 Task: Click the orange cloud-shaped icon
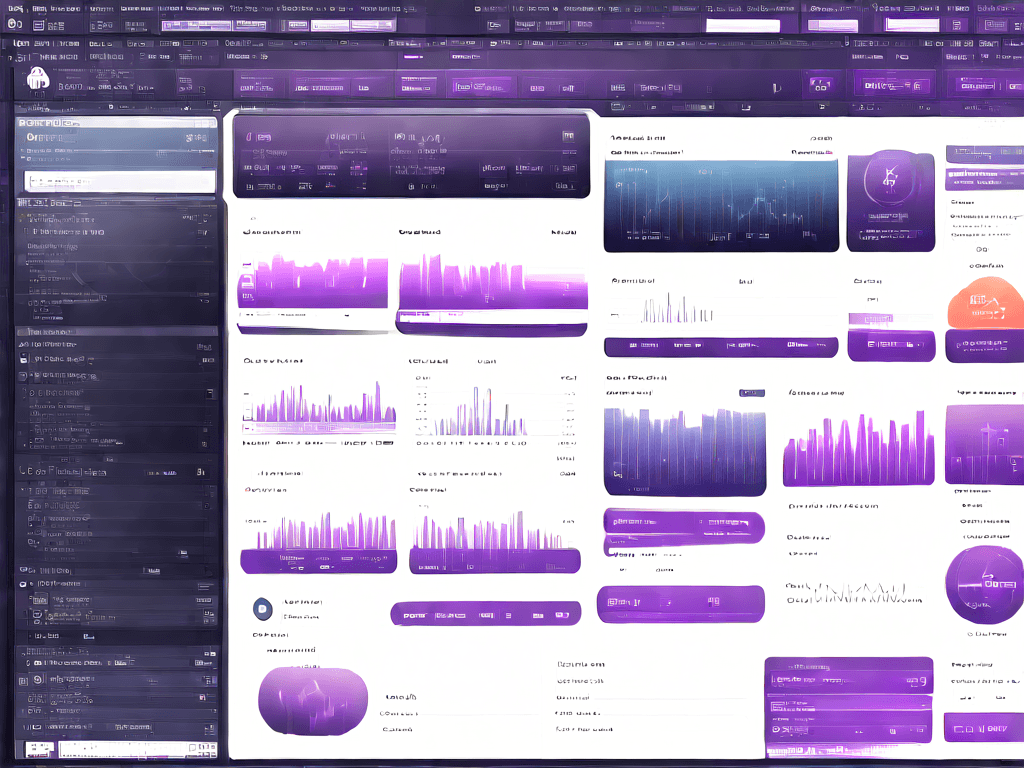[x=986, y=302]
